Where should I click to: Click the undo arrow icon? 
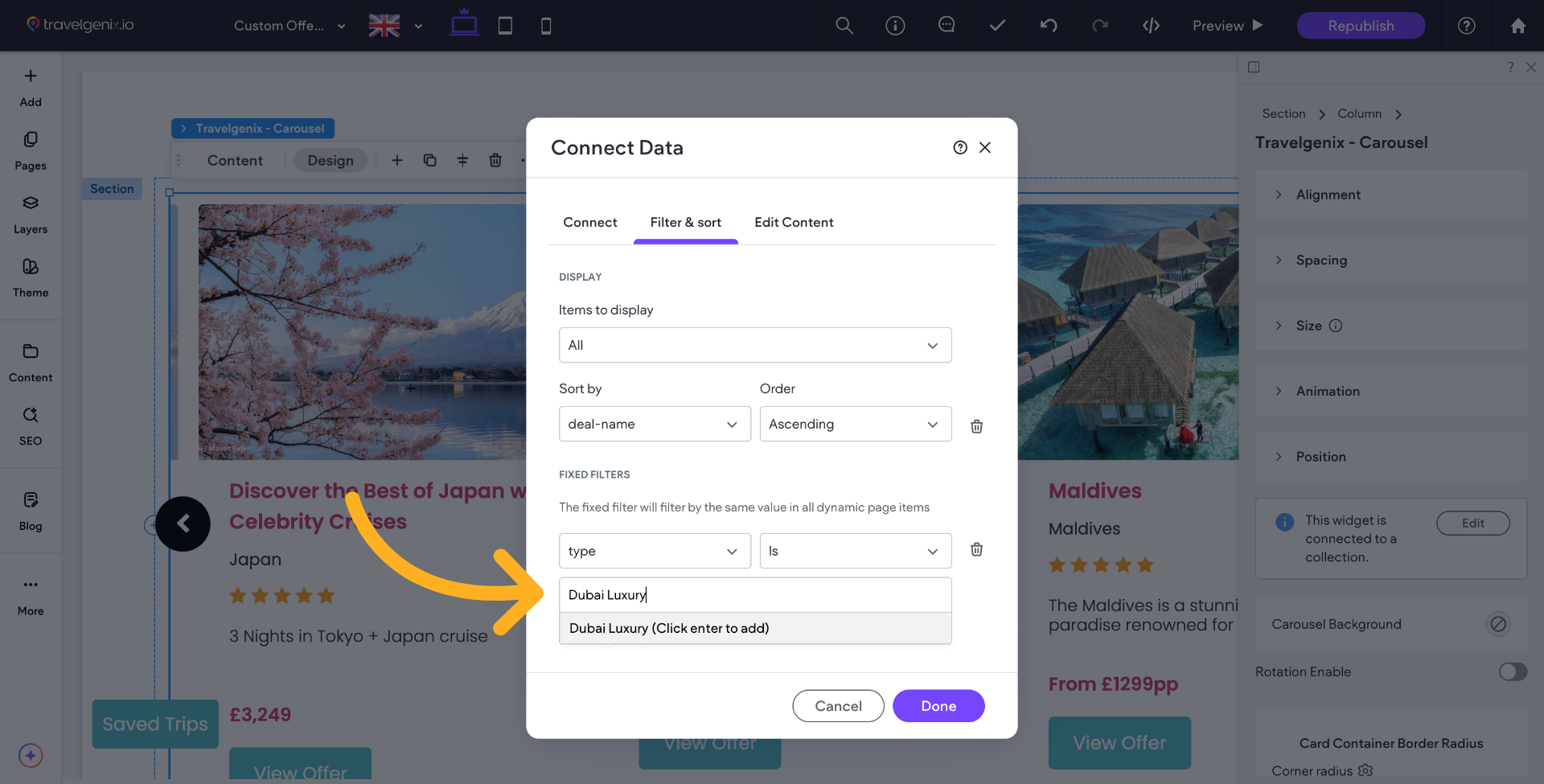click(x=1049, y=26)
